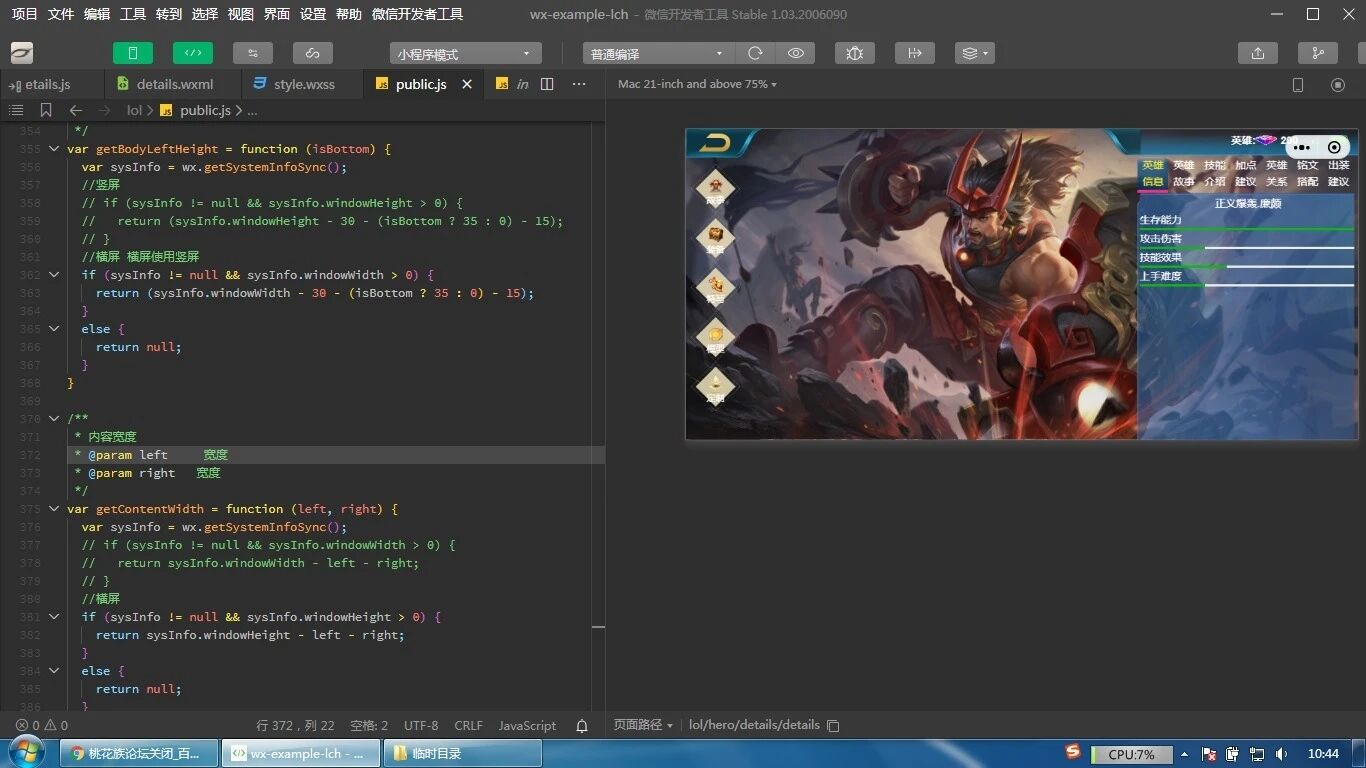Click the navigate forward arrow in editor
The image size is (1366, 768).
coord(104,110)
